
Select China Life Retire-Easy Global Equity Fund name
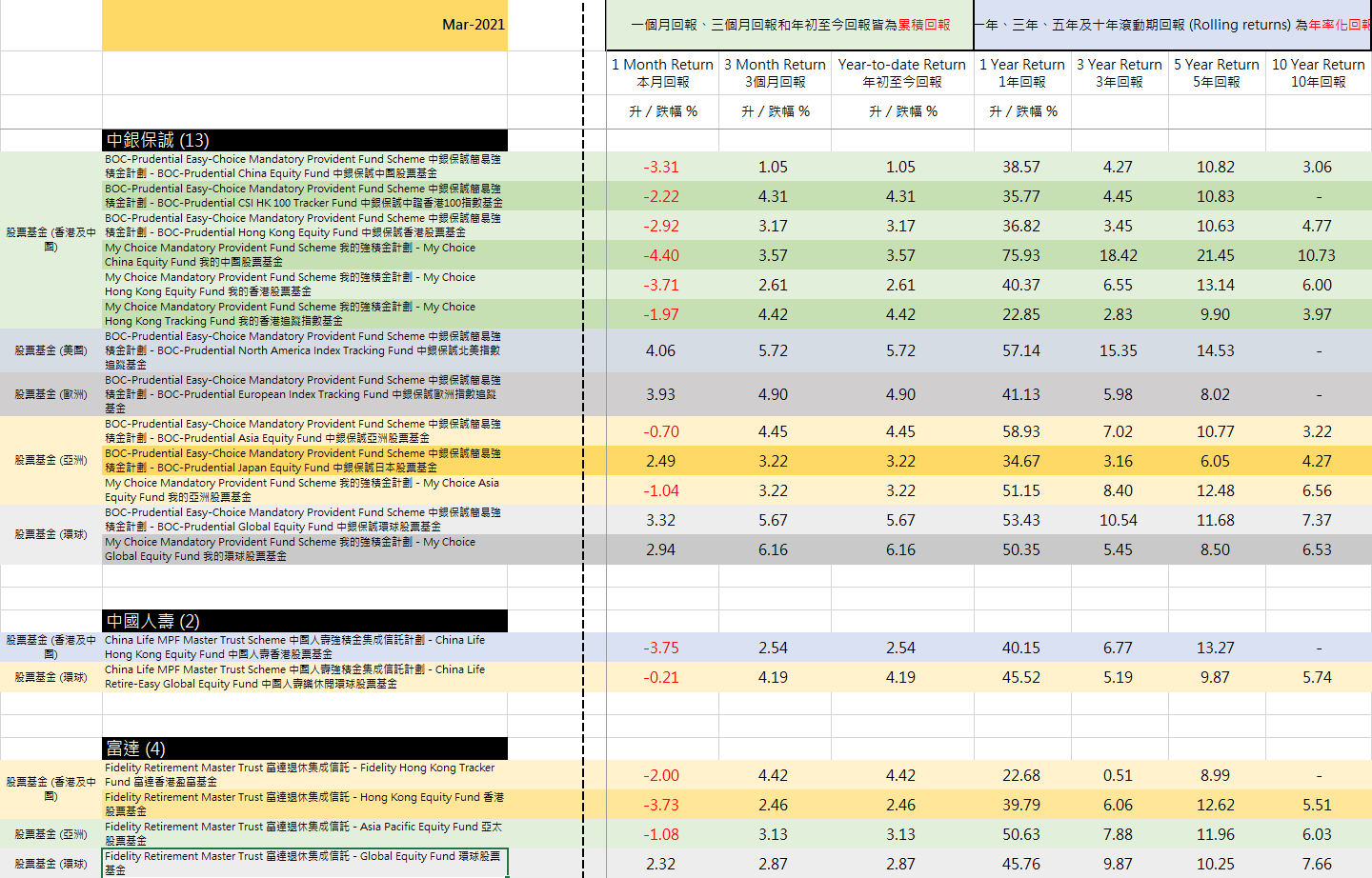[x=305, y=677]
